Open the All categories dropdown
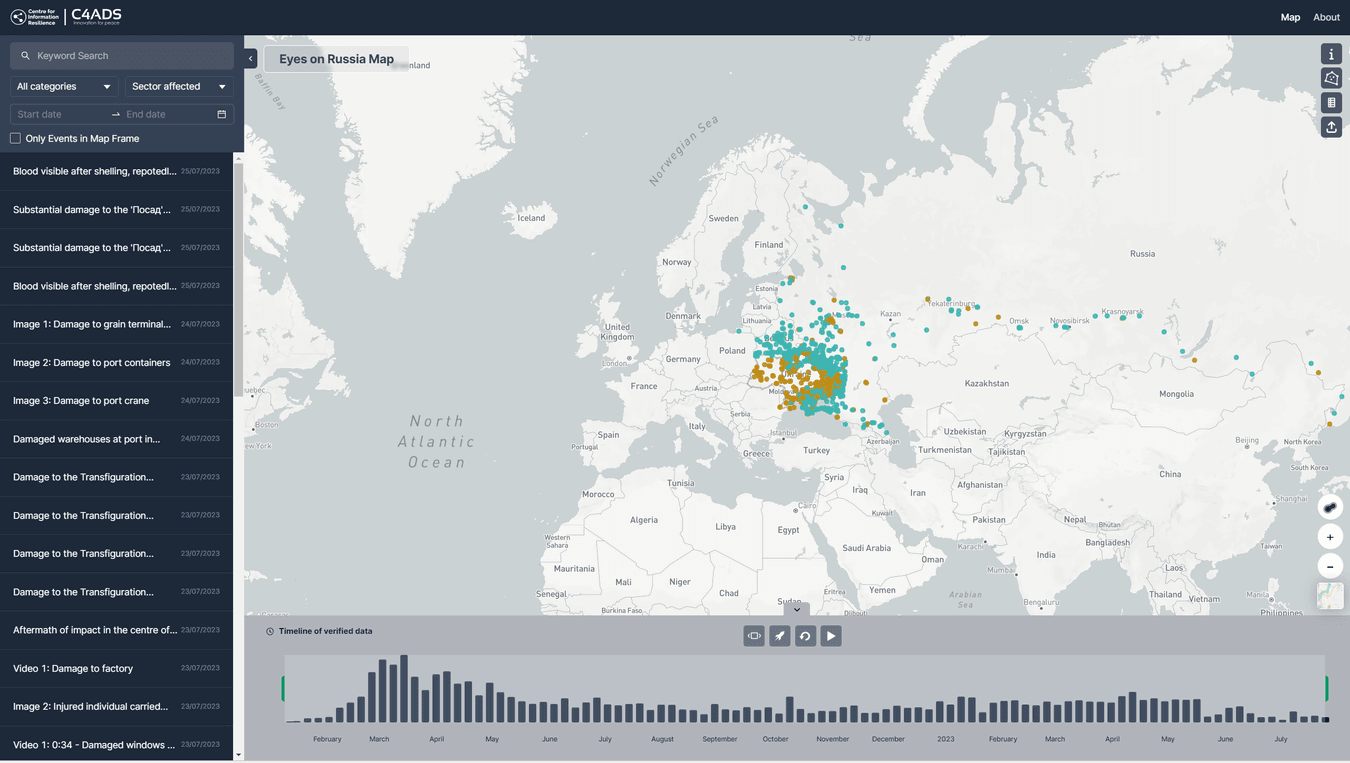This screenshot has width=1350, height=763. 62,86
